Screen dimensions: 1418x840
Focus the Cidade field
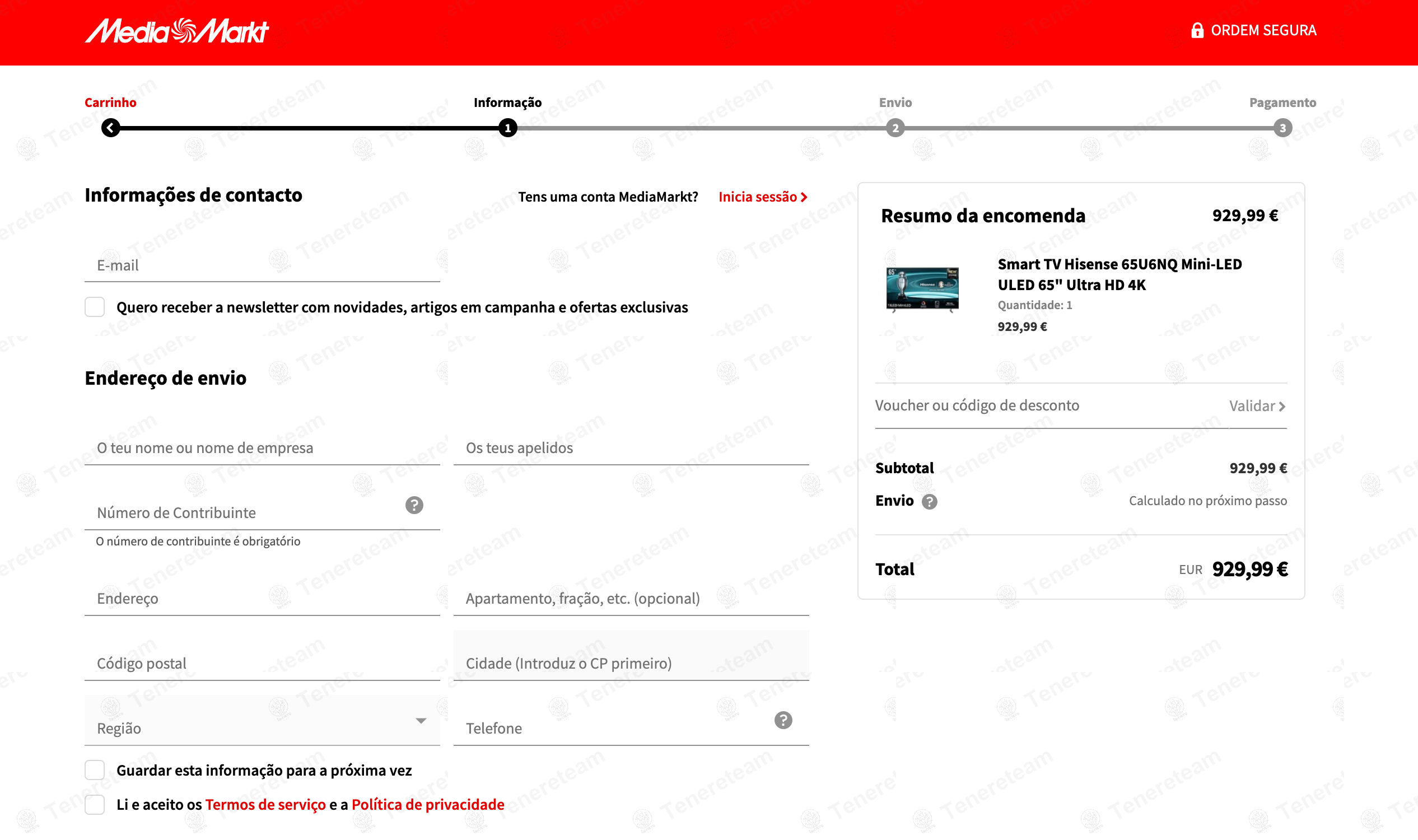(x=631, y=655)
